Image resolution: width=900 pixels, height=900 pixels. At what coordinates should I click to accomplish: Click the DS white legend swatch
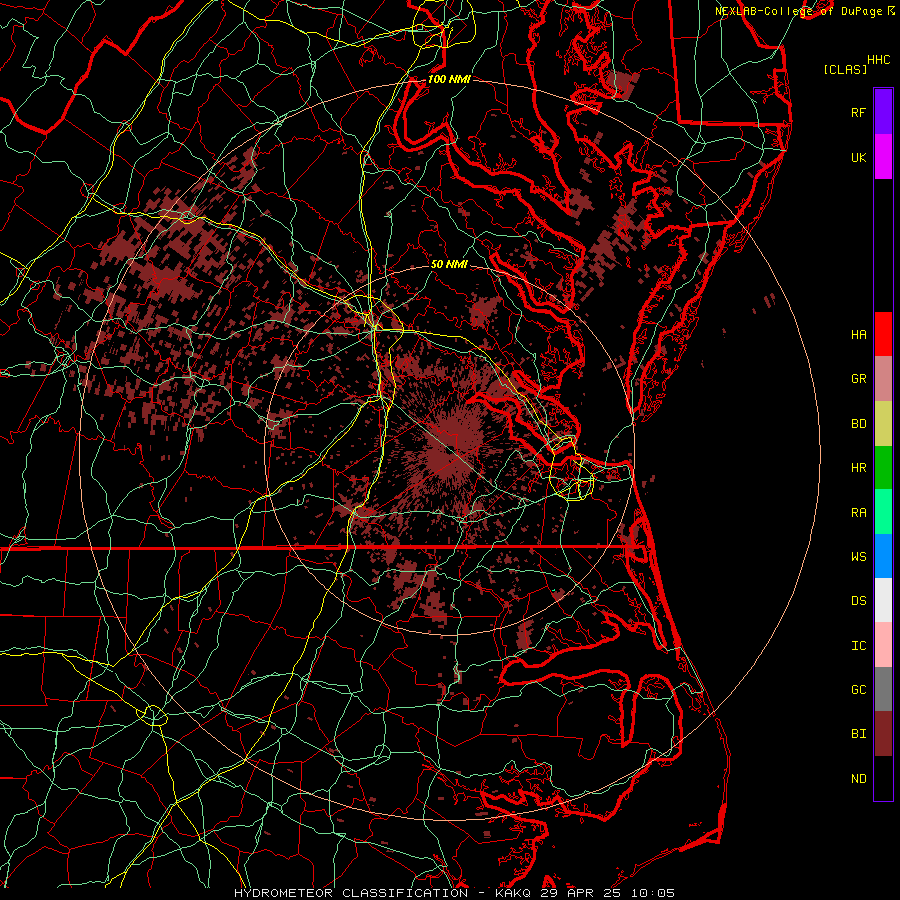(883, 600)
